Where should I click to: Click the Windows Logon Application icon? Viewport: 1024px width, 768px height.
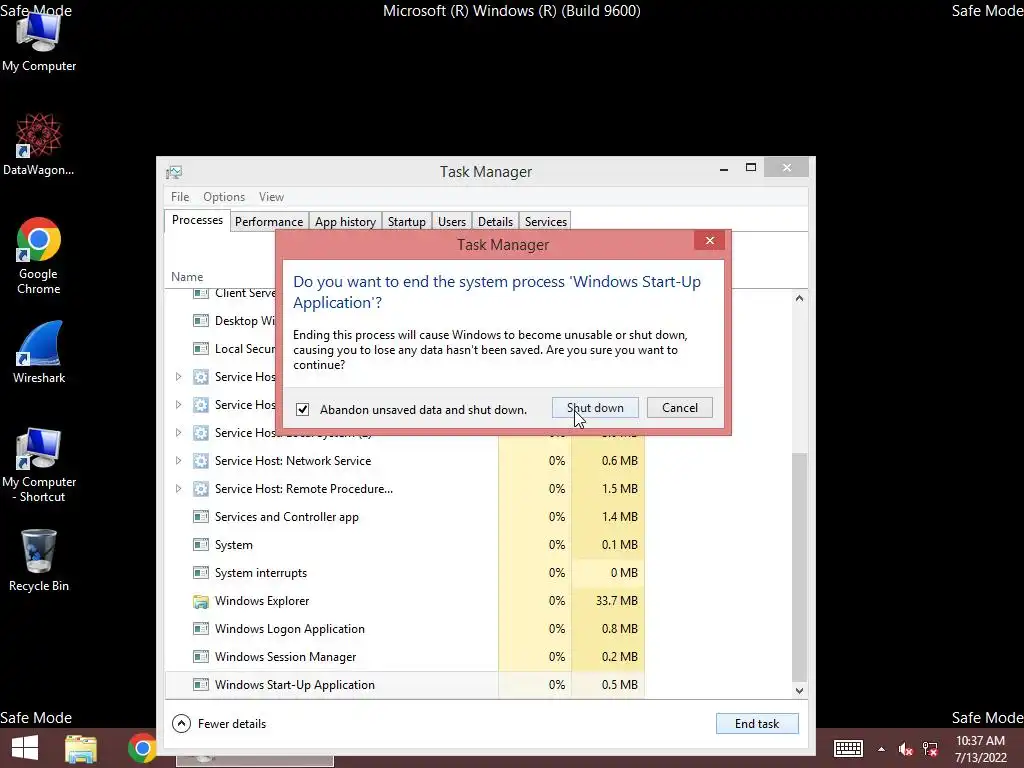click(200, 629)
